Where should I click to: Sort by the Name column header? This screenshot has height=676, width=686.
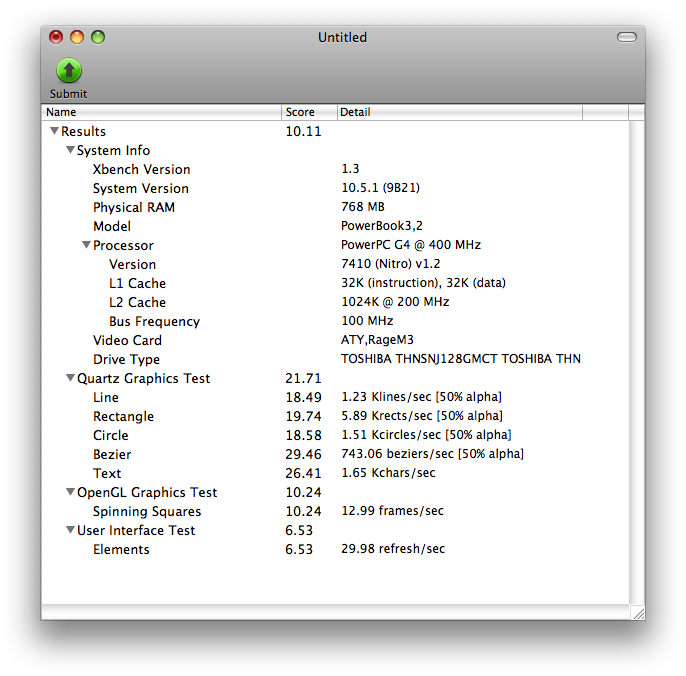point(161,112)
